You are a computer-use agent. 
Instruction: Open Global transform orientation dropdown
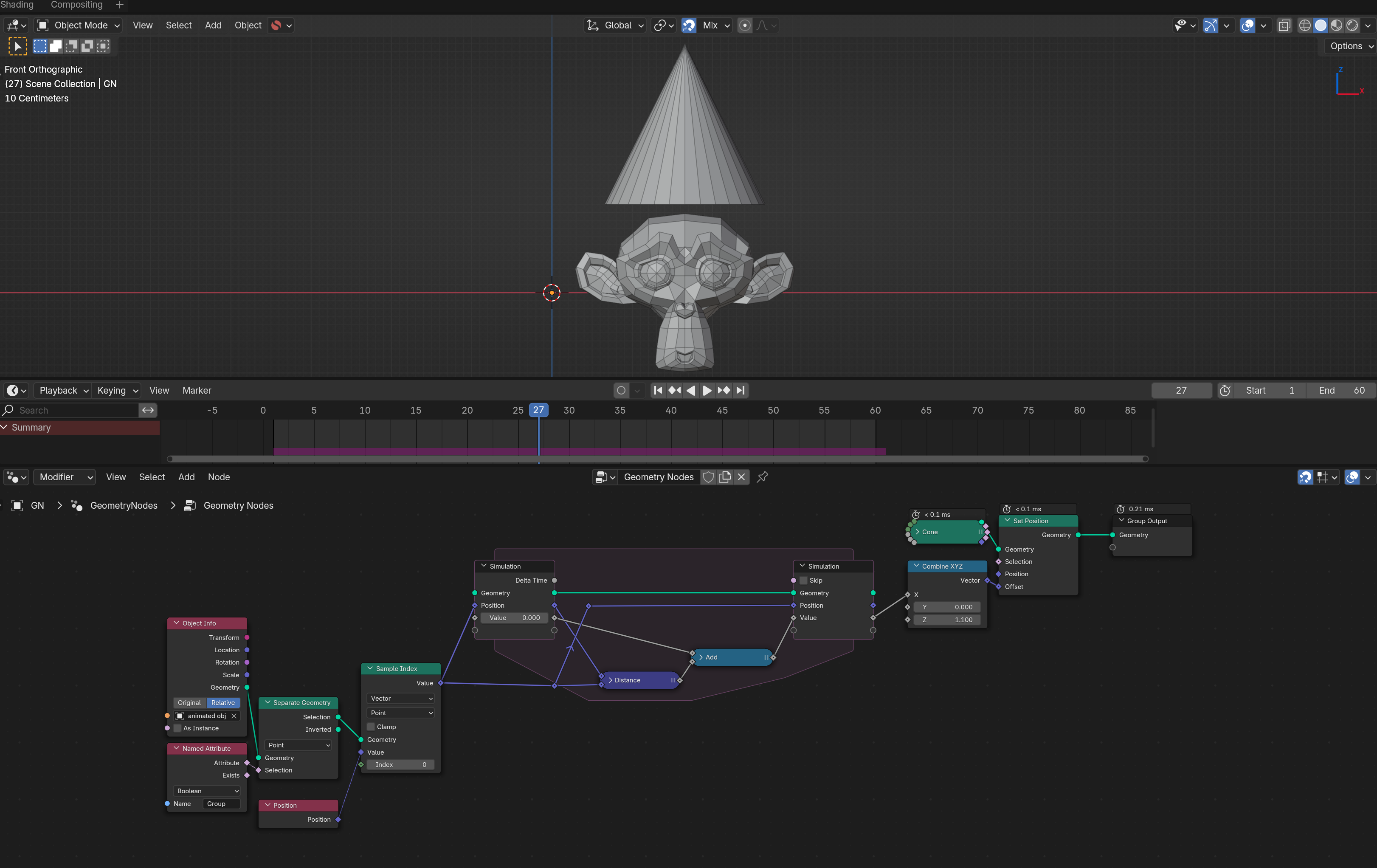[616, 25]
